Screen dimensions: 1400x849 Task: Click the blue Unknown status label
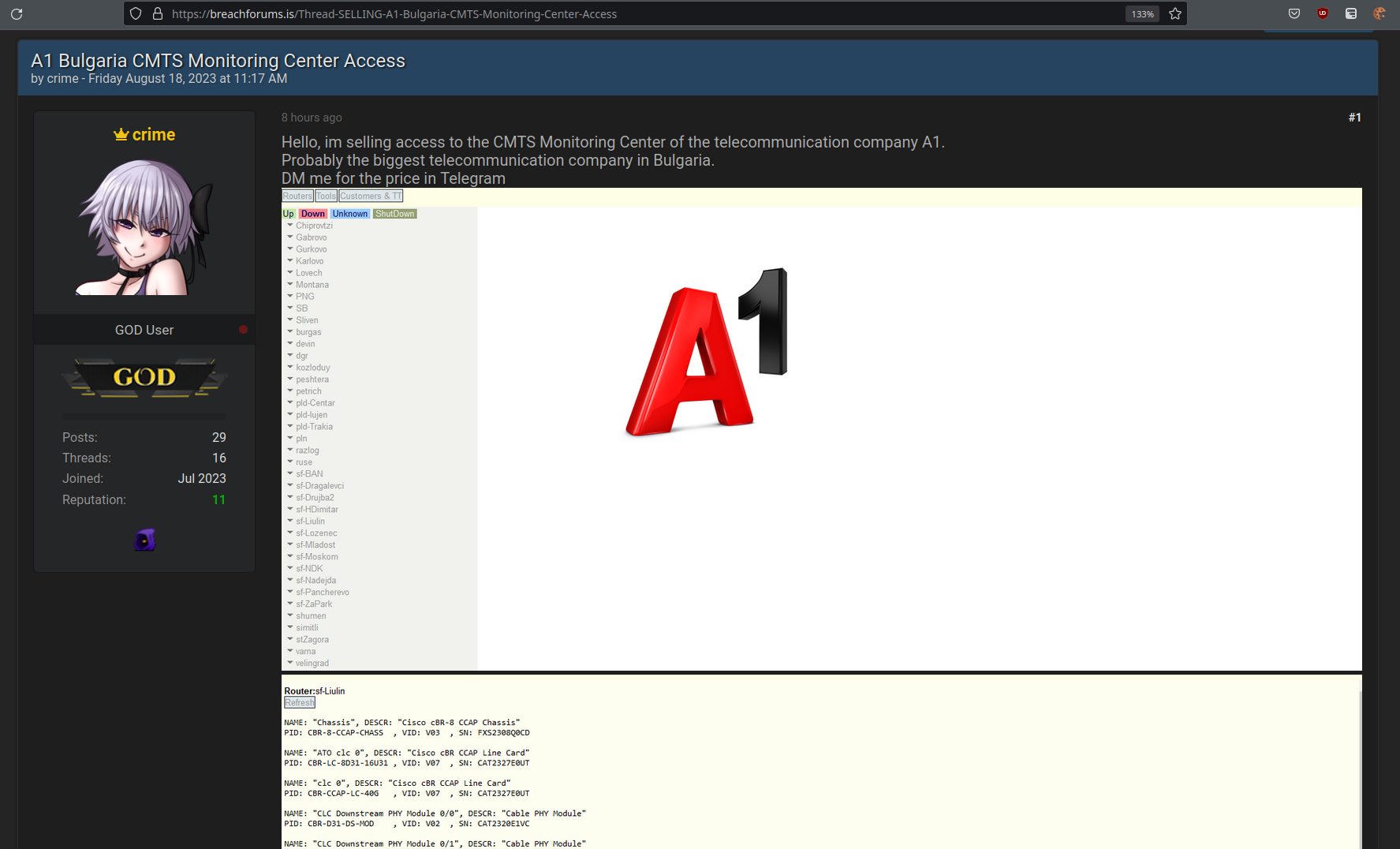click(349, 214)
